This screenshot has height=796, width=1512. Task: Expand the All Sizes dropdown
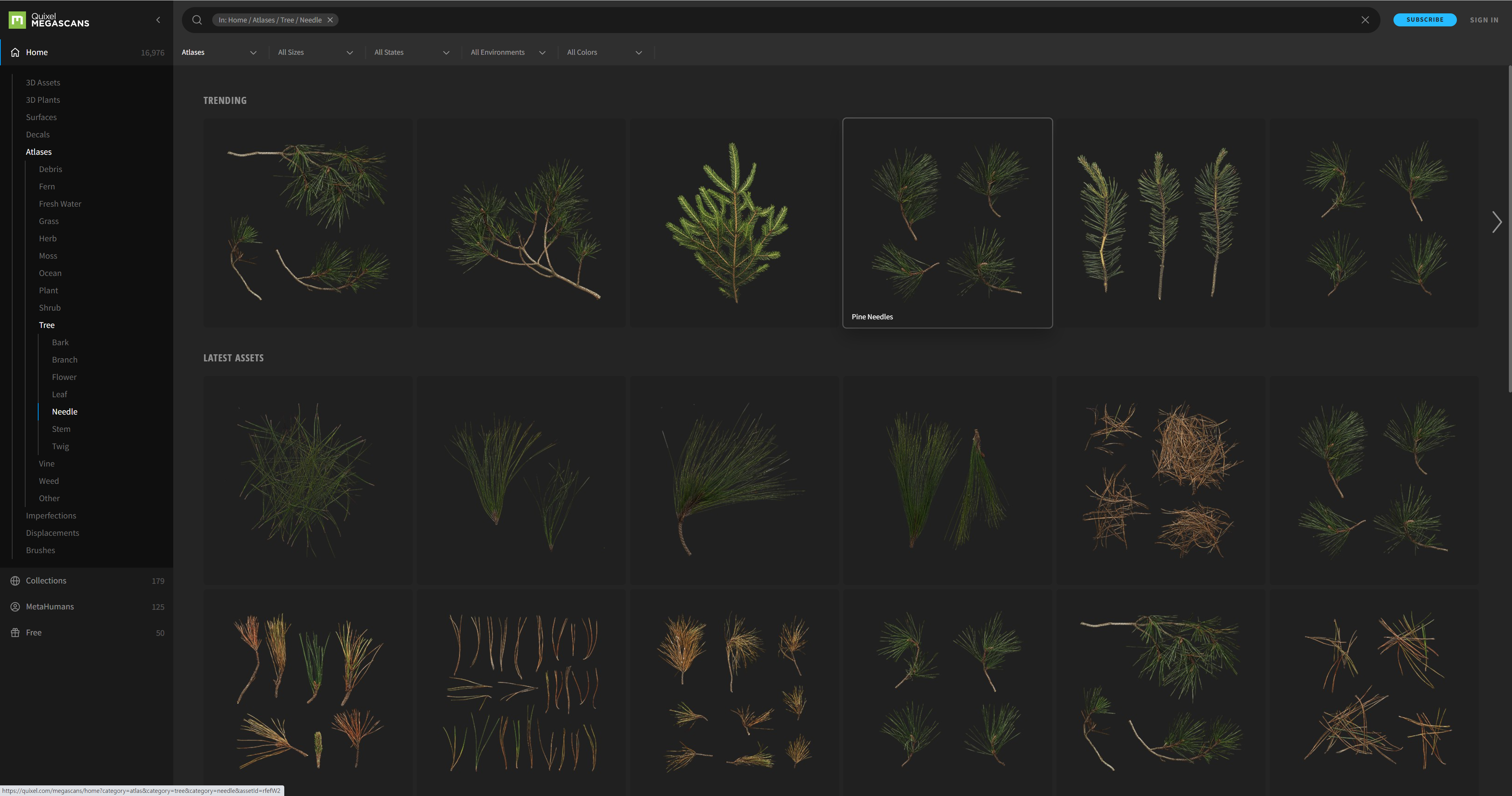(315, 52)
